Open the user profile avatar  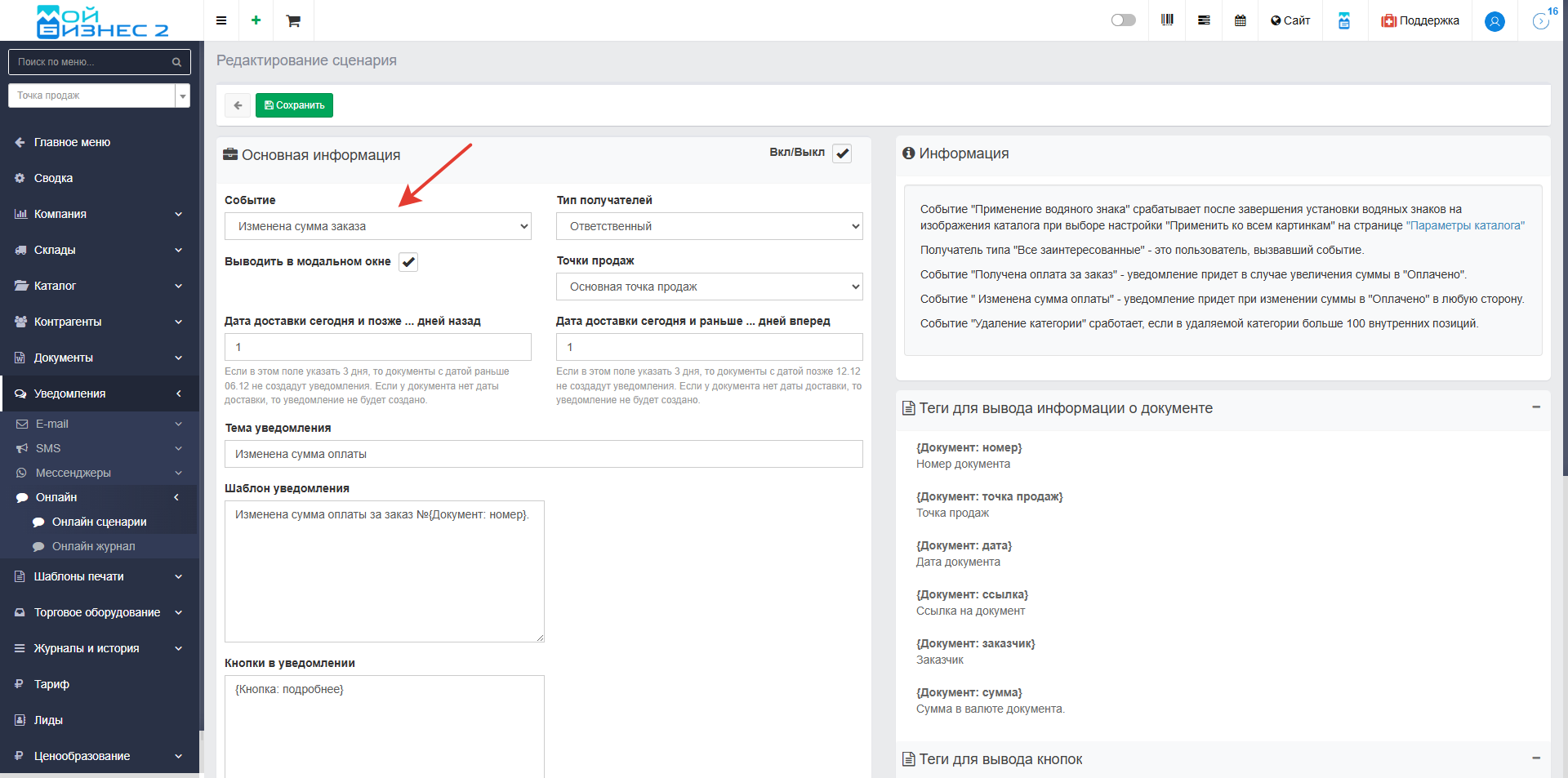[1494, 21]
